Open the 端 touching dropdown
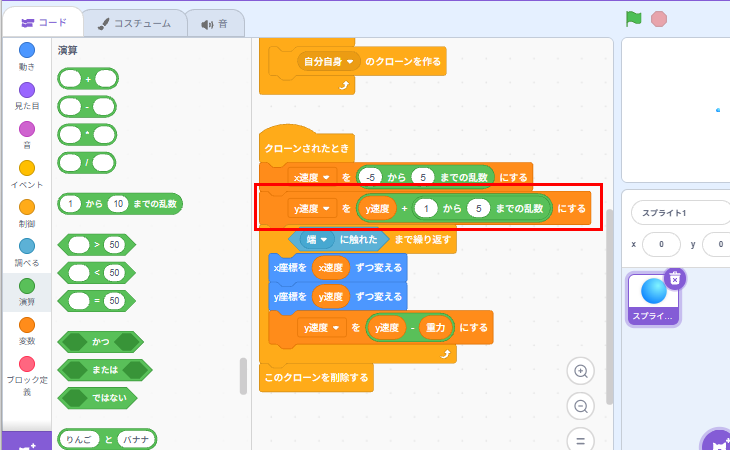Viewport: 730px width, 450px height. (317, 240)
